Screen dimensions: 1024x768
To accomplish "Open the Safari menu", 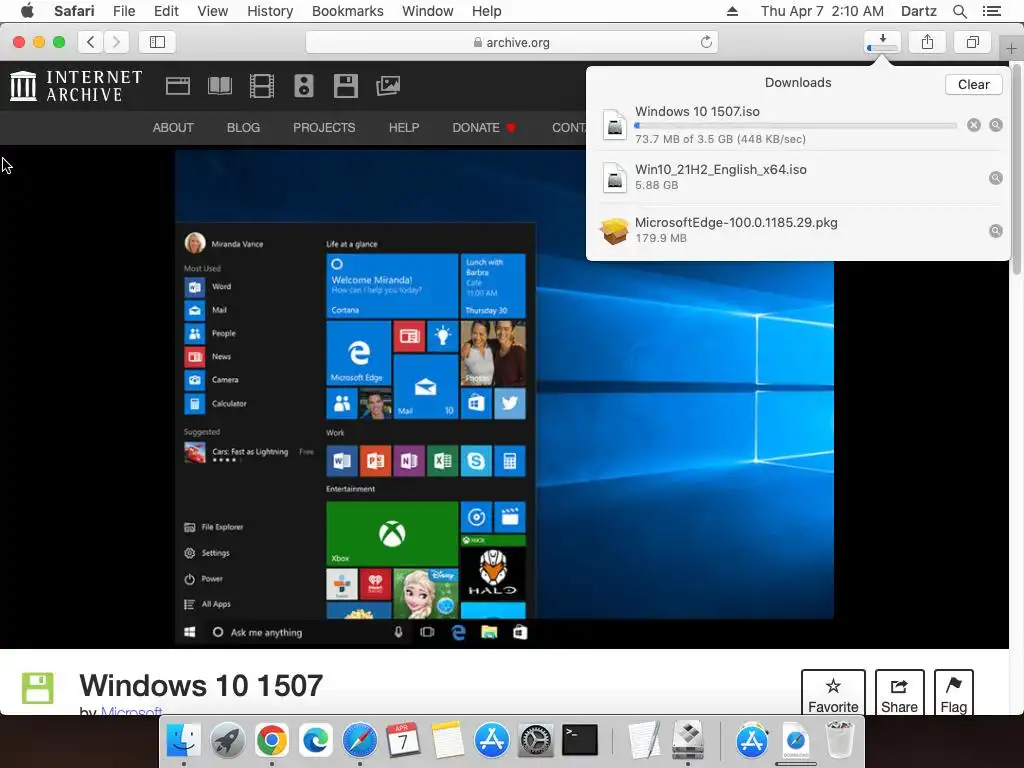I will (x=74, y=11).
